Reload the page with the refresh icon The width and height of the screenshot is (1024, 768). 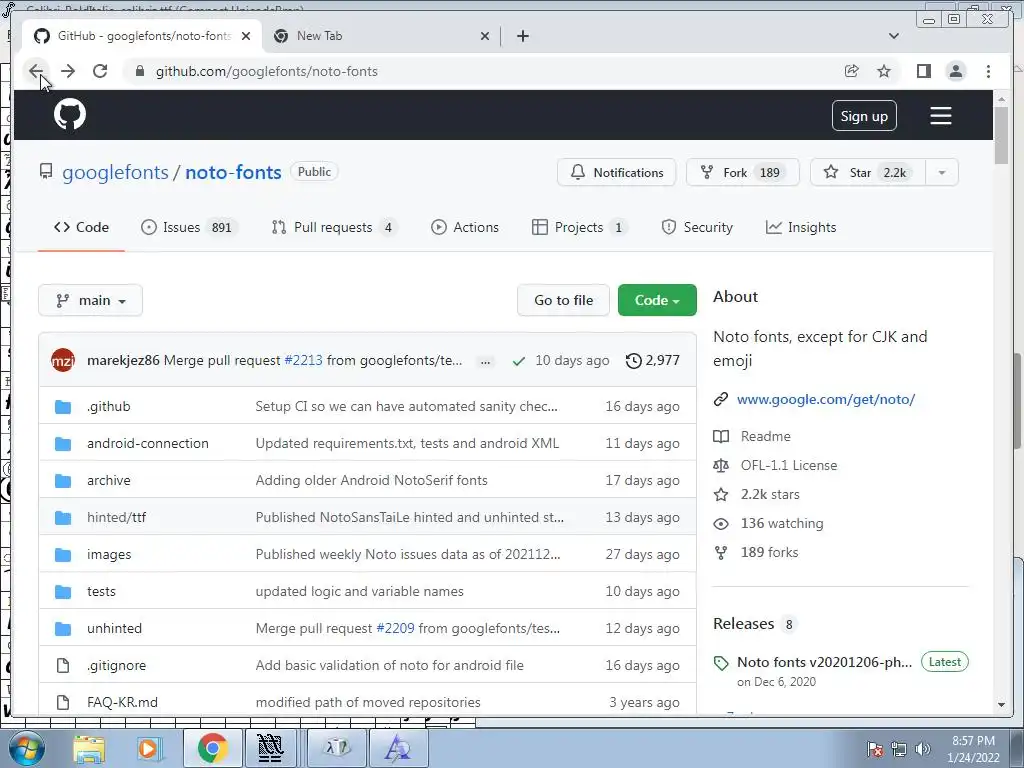(100, 71)
